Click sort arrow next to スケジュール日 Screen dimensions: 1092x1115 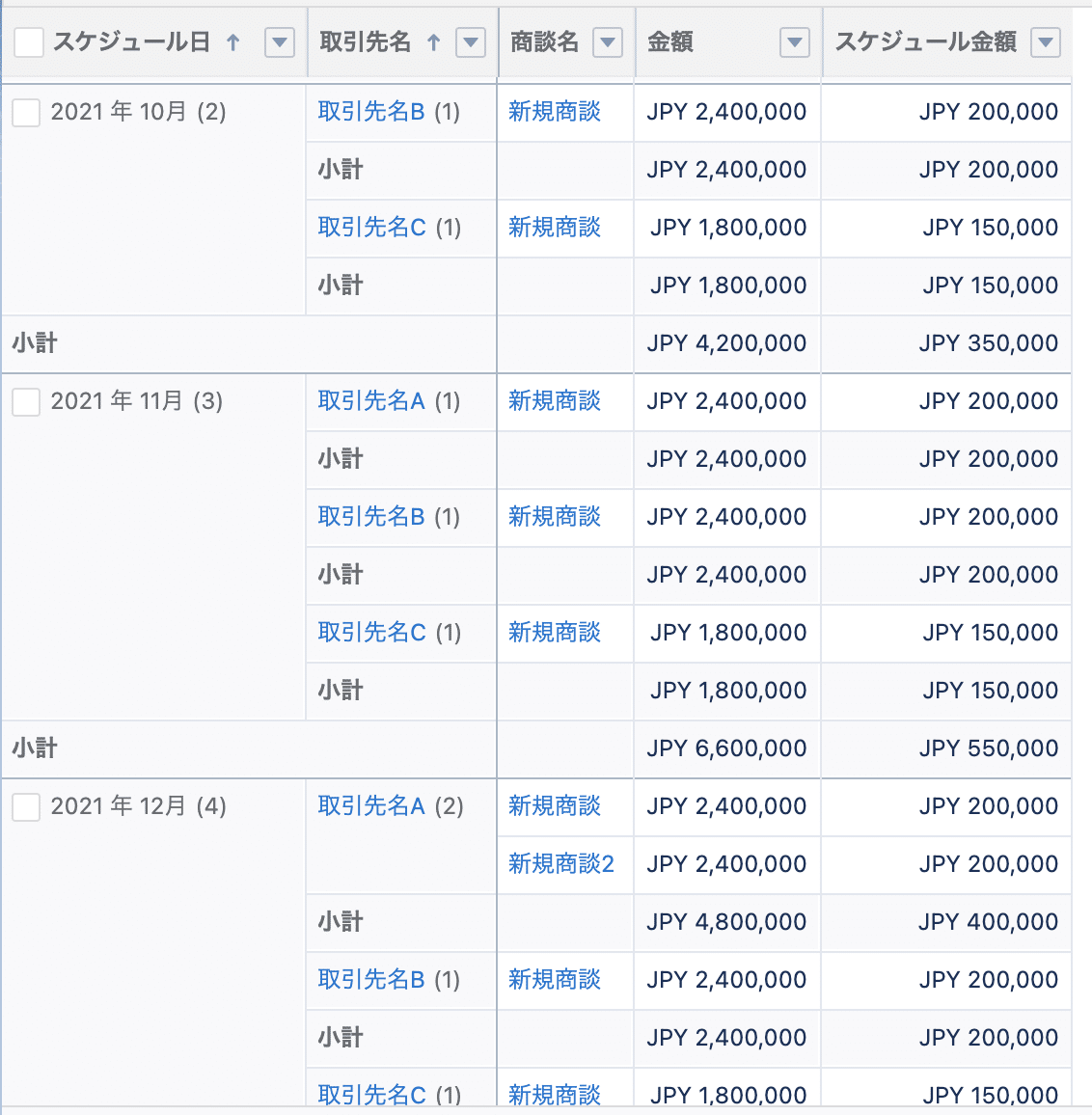232,42
